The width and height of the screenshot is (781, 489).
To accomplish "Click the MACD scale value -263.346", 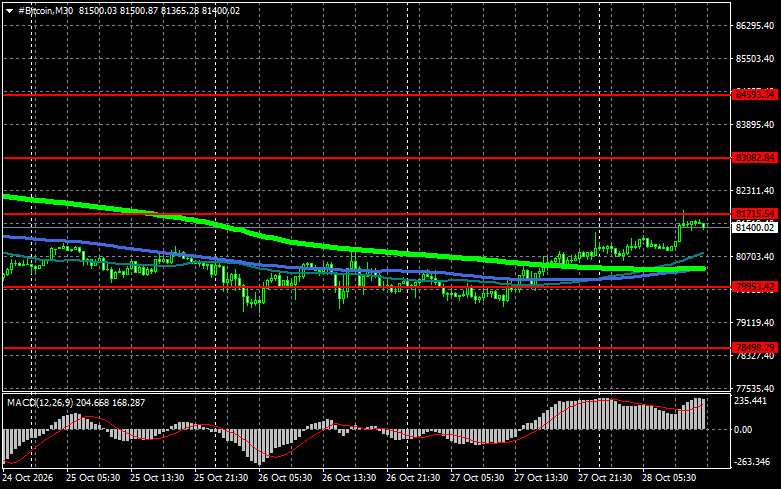I will click(x=752, y=462).
